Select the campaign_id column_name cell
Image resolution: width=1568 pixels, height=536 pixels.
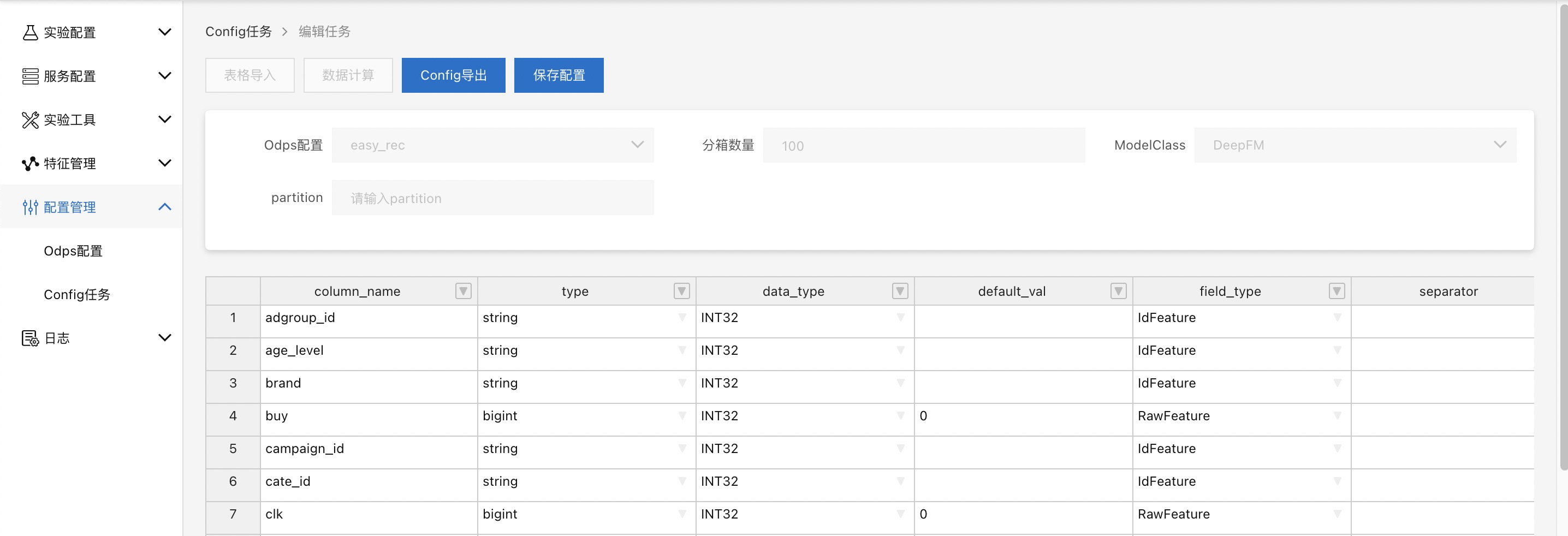click(x=369, y=452)
